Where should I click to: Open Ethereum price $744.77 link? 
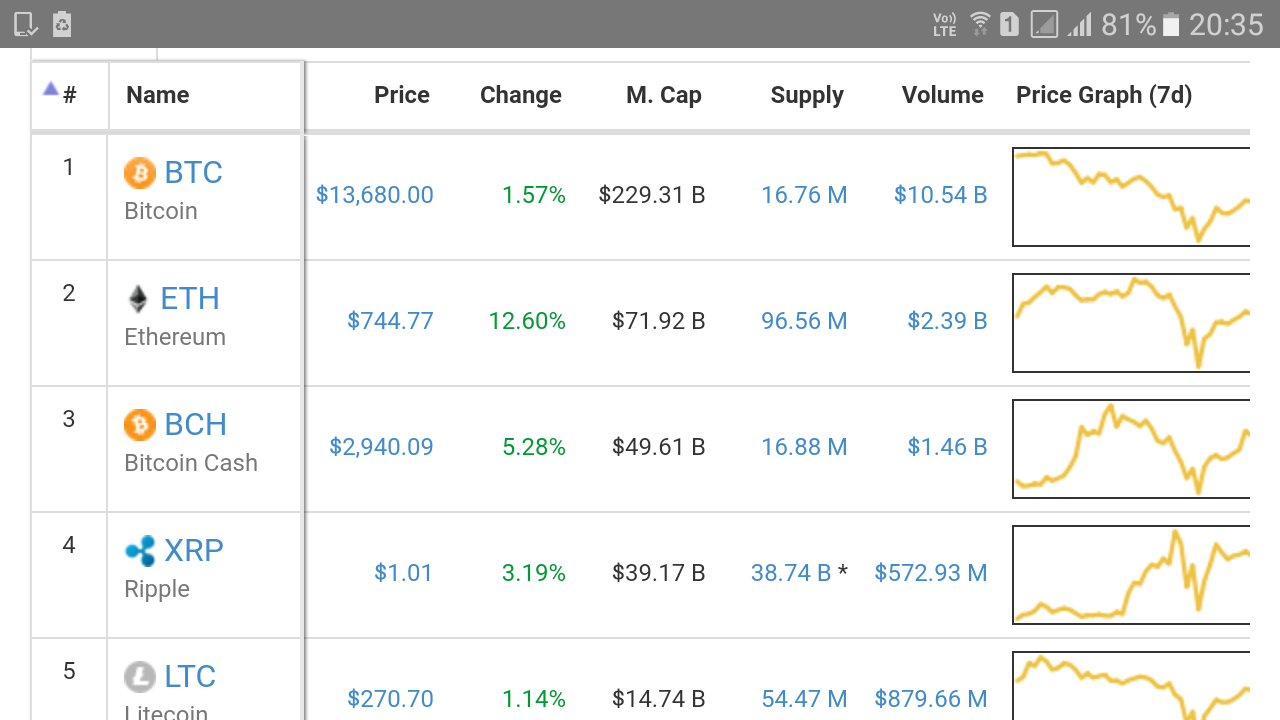tap(390, 321)
